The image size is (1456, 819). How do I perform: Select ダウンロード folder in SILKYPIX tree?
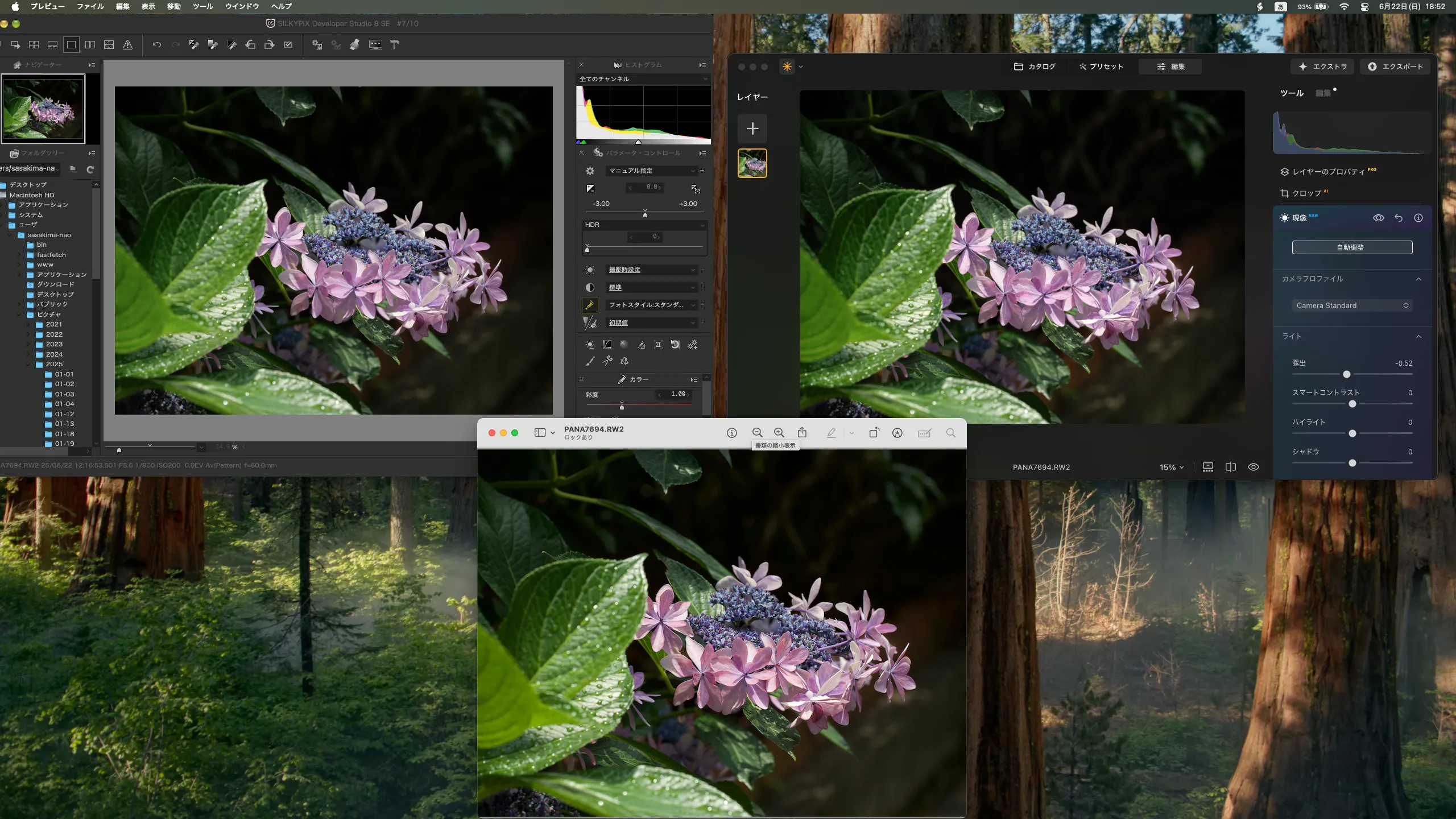pos(55,284)
